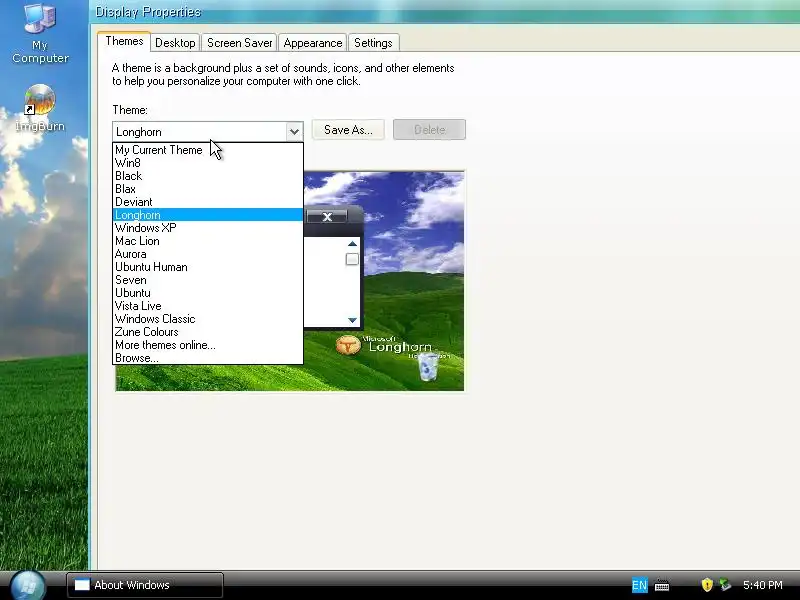
Task: Select the Black theme
Action: pos(208,176)
